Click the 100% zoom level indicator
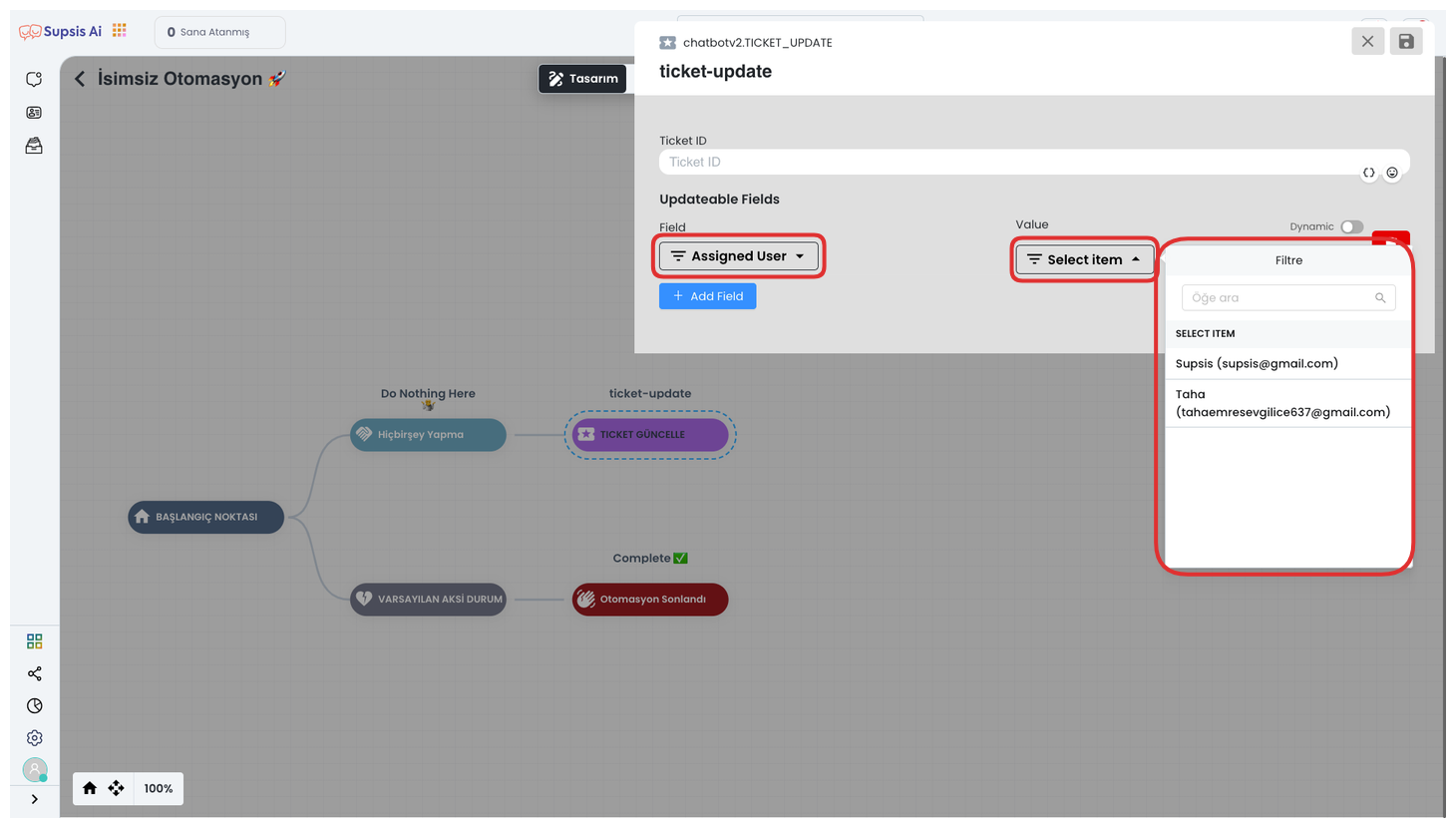The height and width of the screenshot is (828, 1456). tap(159, 788)
